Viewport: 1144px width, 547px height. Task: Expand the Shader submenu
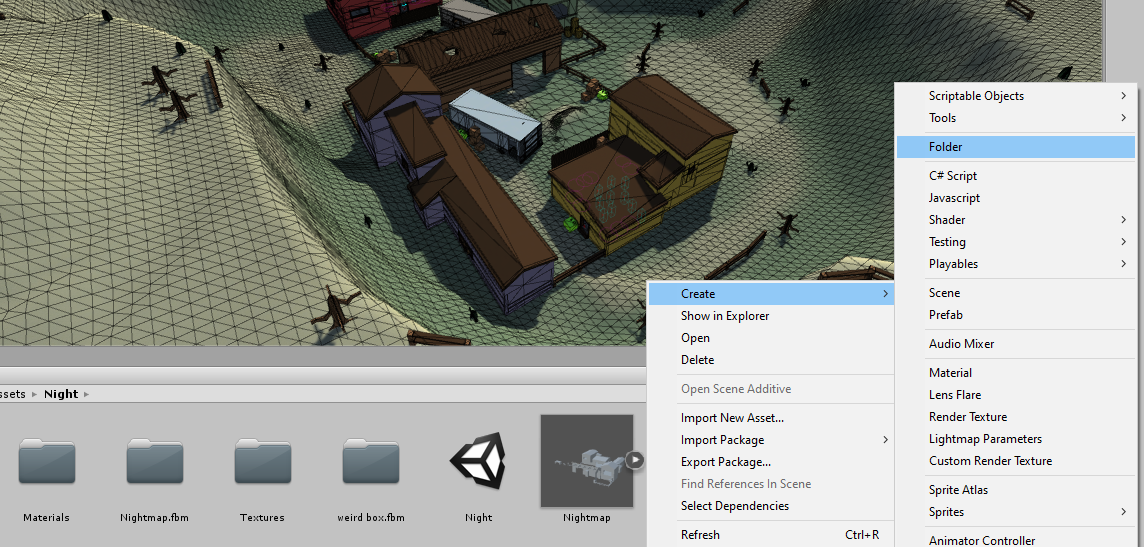coord(1016,220)
